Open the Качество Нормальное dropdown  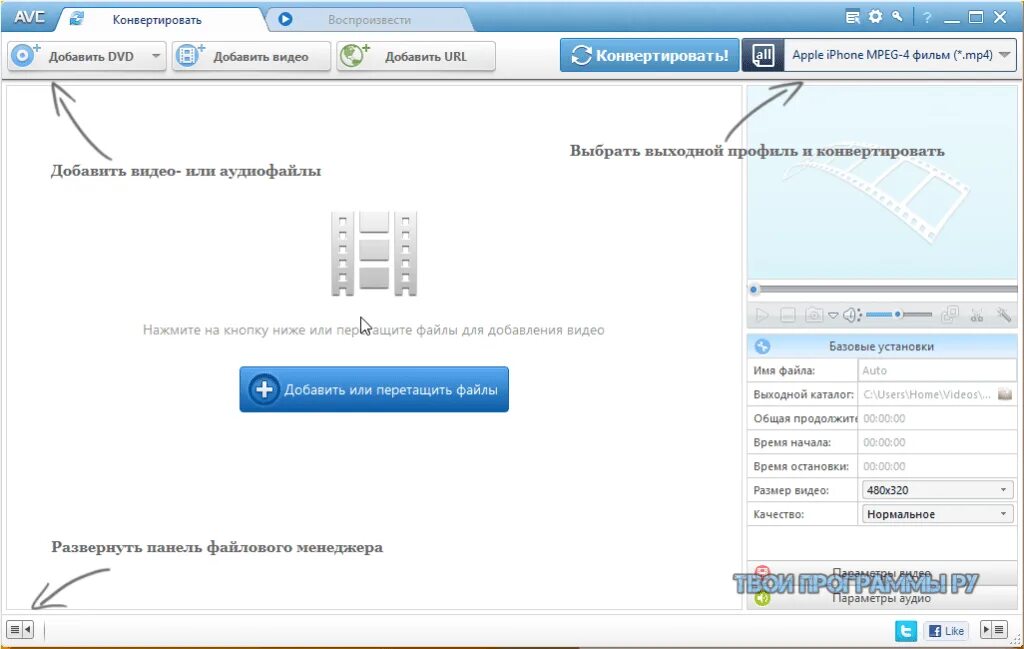(937, 514)
